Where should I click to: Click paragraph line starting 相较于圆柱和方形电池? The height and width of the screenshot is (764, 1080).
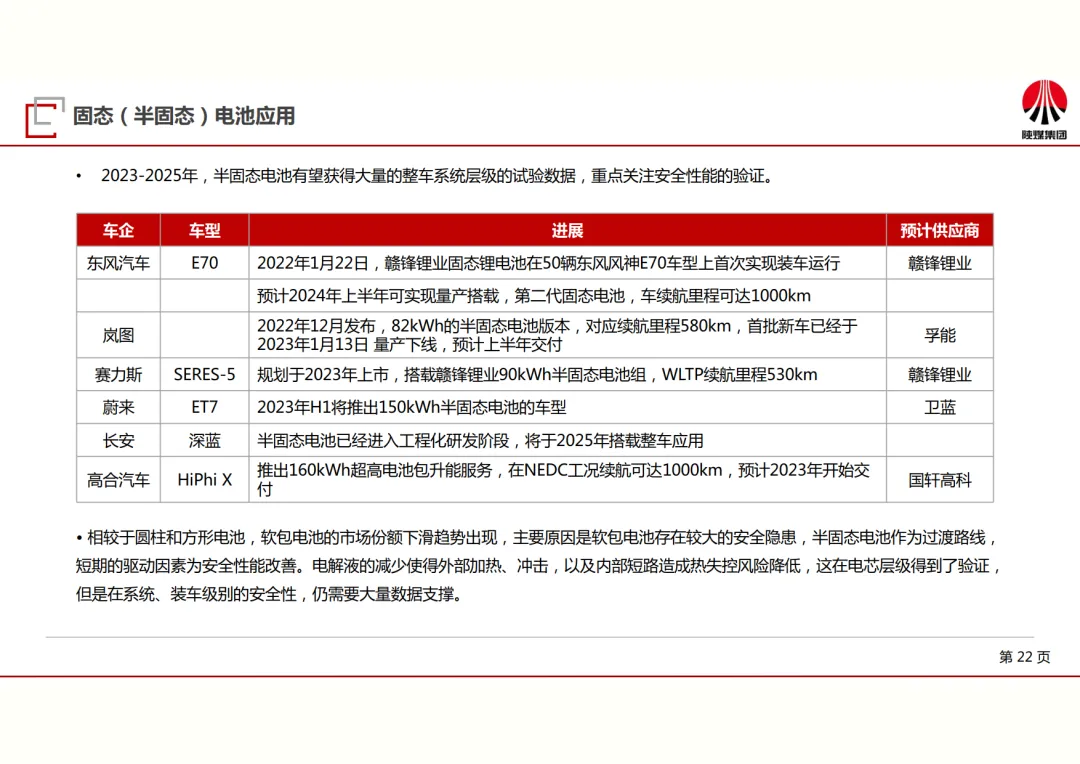(x=537, y=537)
